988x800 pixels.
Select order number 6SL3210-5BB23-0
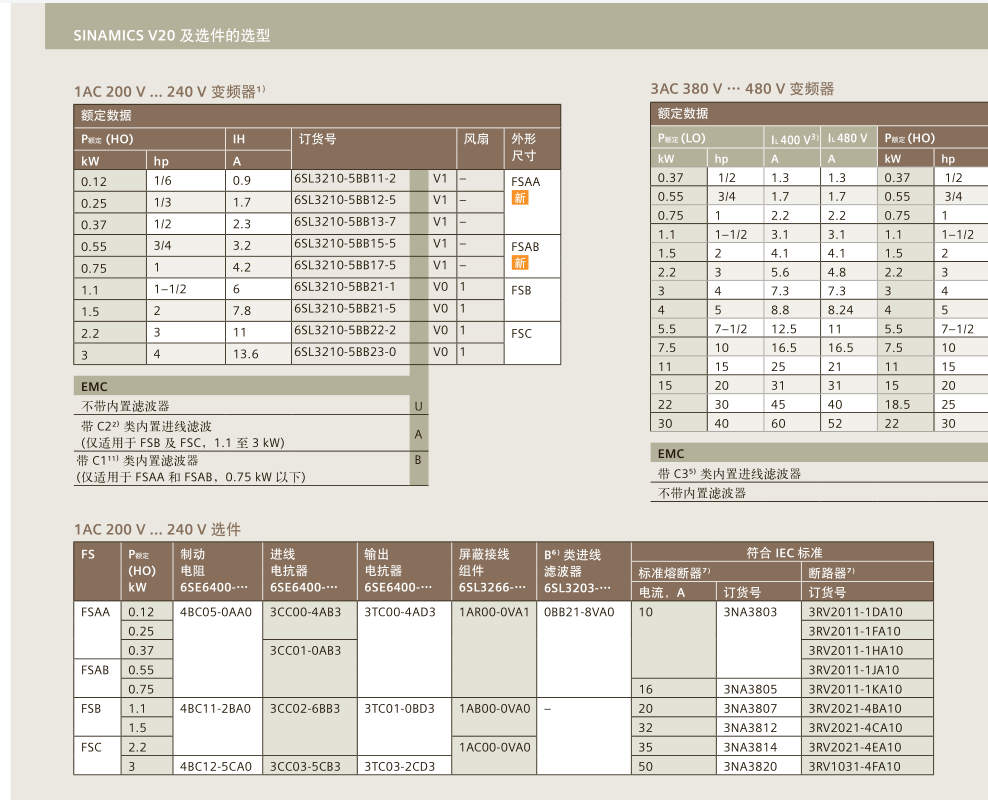point(345,351)
